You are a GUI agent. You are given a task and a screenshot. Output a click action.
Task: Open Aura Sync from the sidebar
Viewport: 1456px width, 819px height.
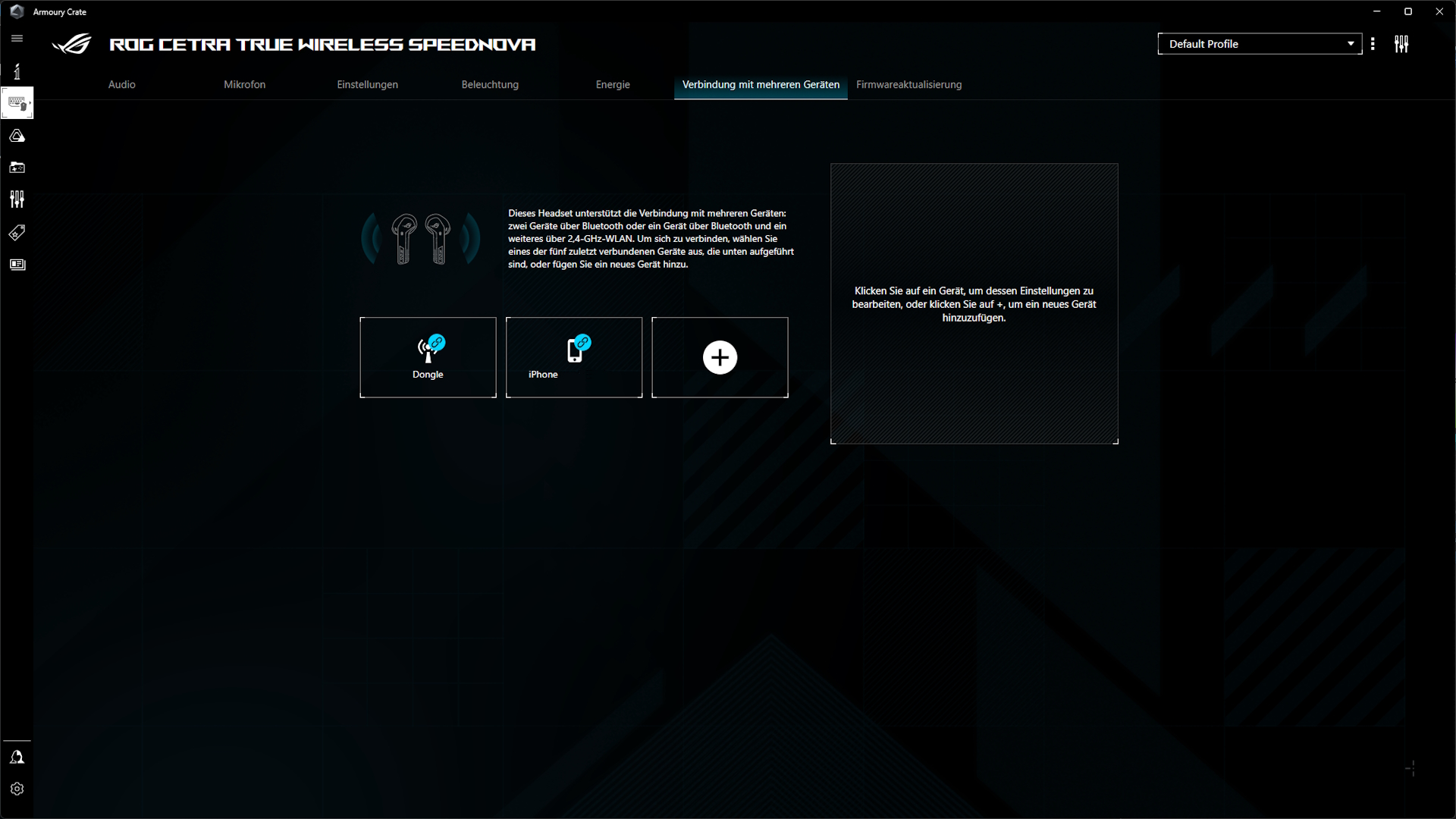(17, 136)
